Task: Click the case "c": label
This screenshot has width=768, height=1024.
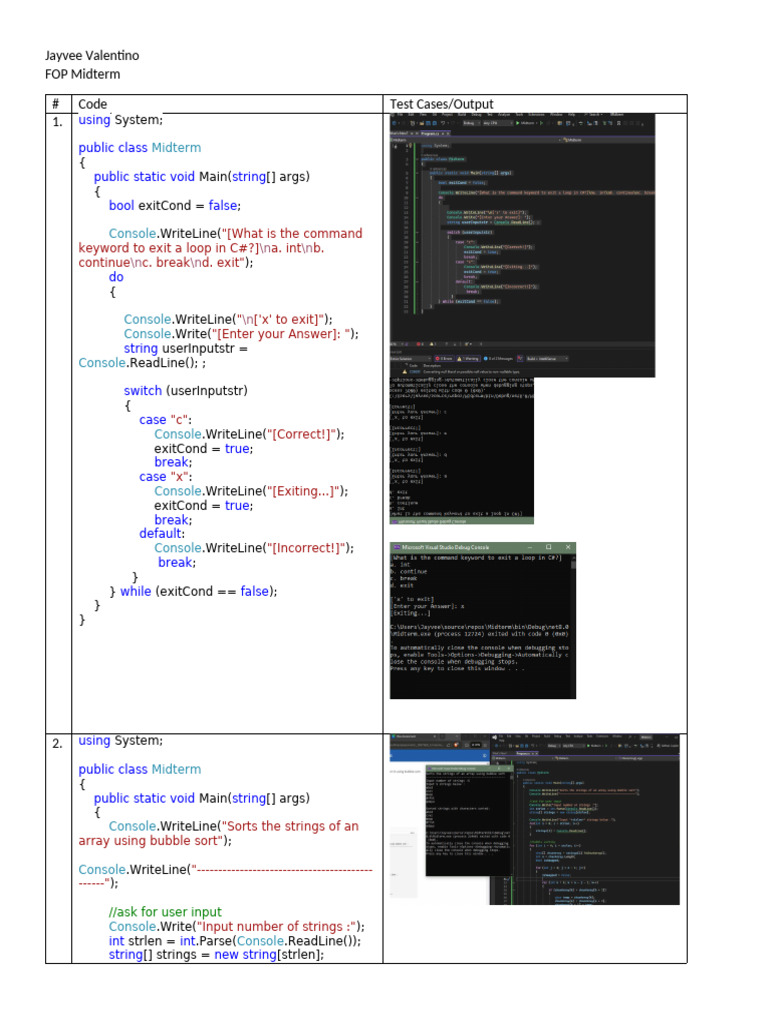Action: click(165, 420)
